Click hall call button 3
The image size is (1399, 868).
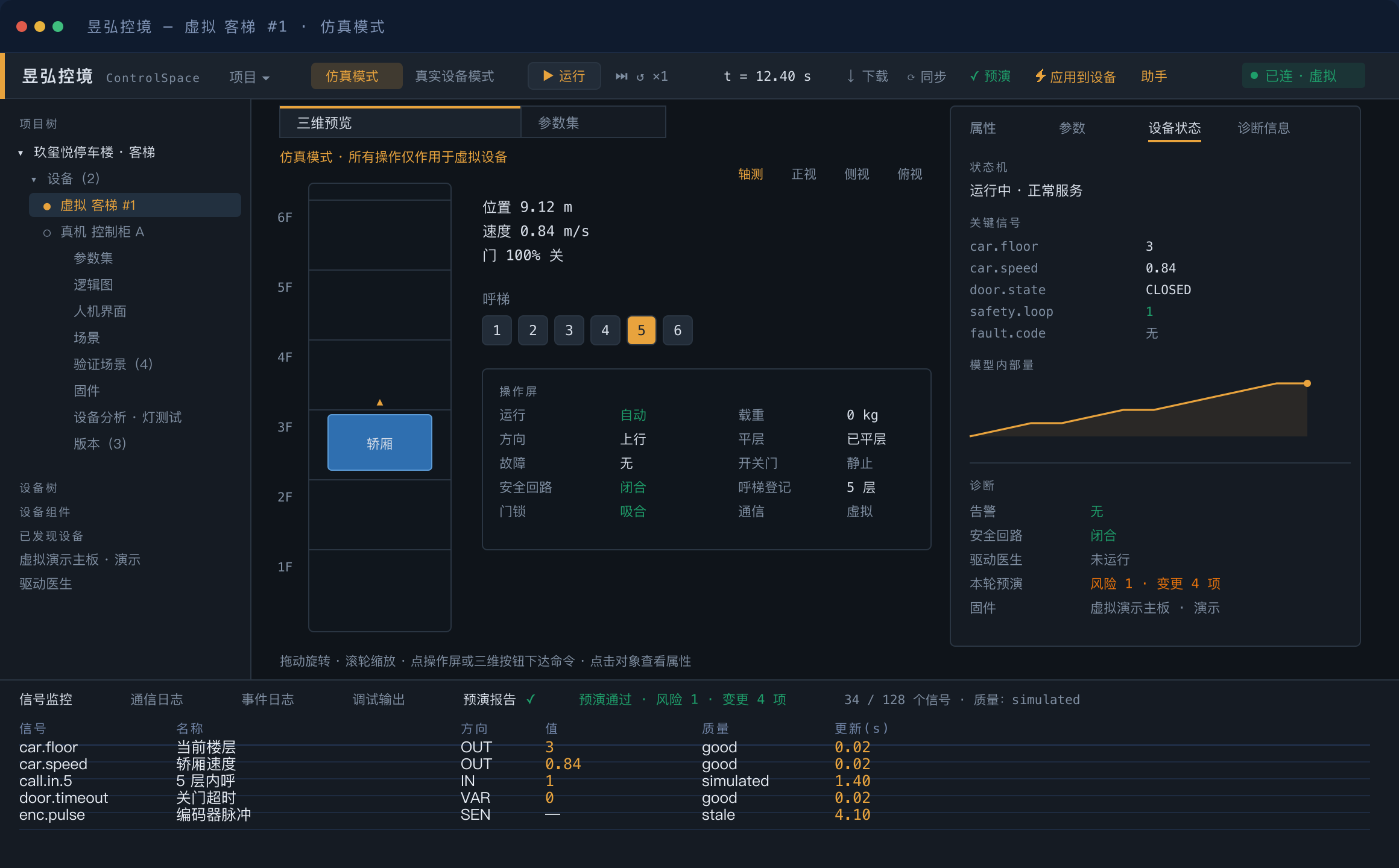[569, 330]
